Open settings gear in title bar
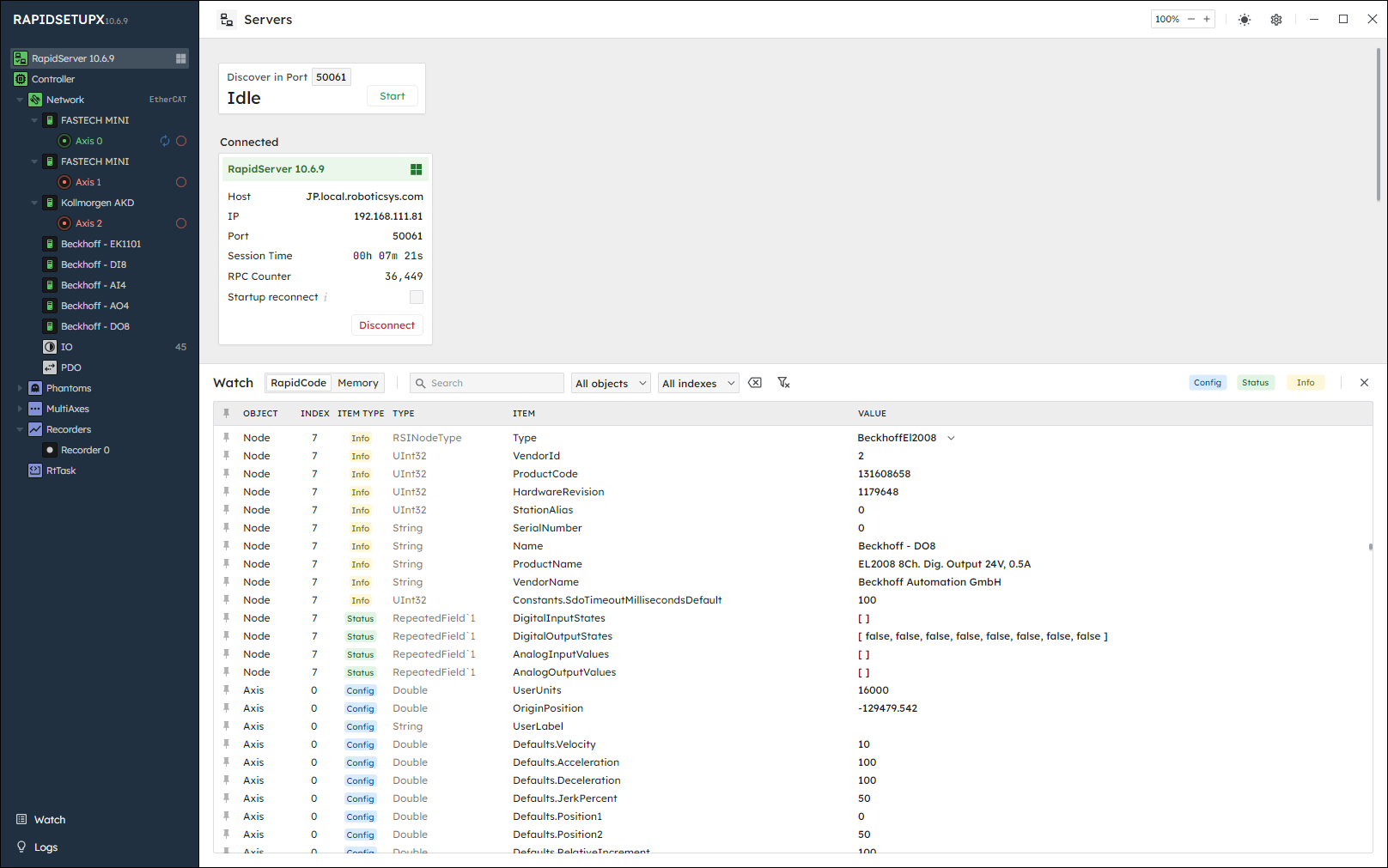Image resolution: width=1388 pixels, height=868 pixels. (1276, 20)
